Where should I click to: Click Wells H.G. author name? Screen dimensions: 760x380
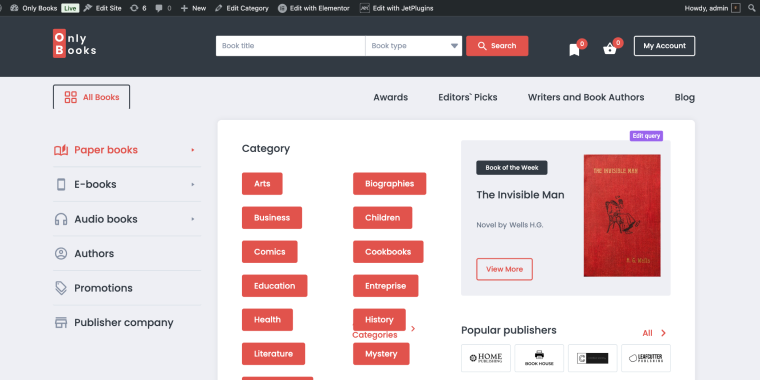click(x=526, y=225)
